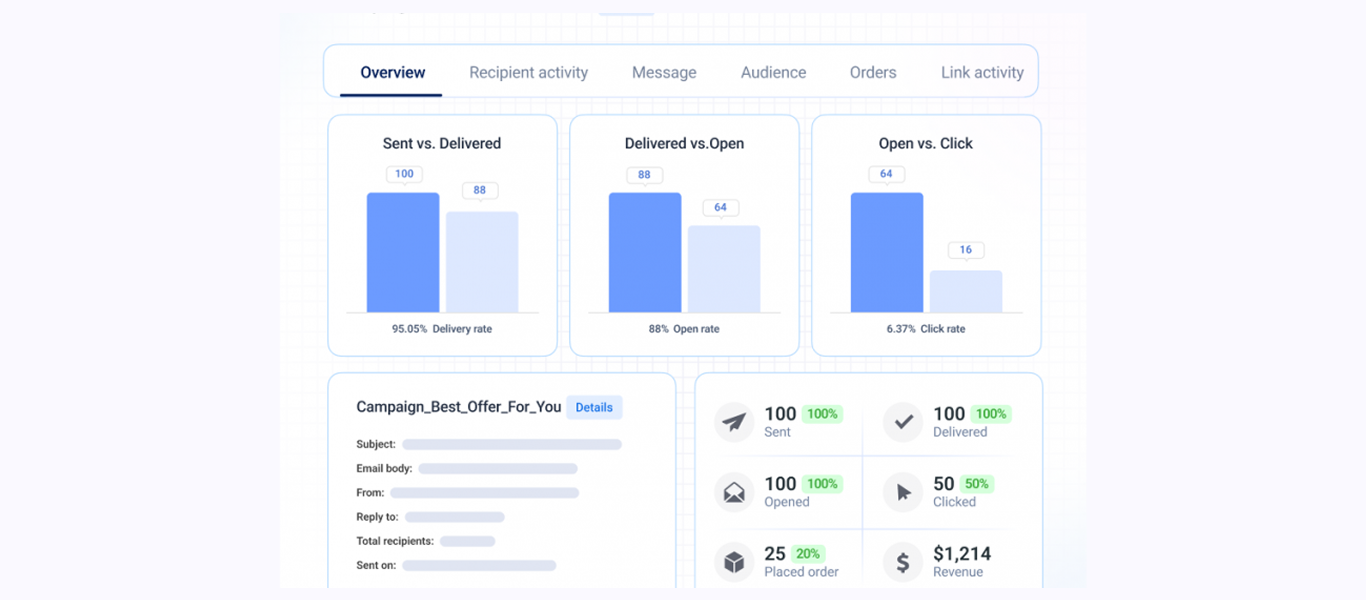Click the package Placed order icon

(734, 561)
